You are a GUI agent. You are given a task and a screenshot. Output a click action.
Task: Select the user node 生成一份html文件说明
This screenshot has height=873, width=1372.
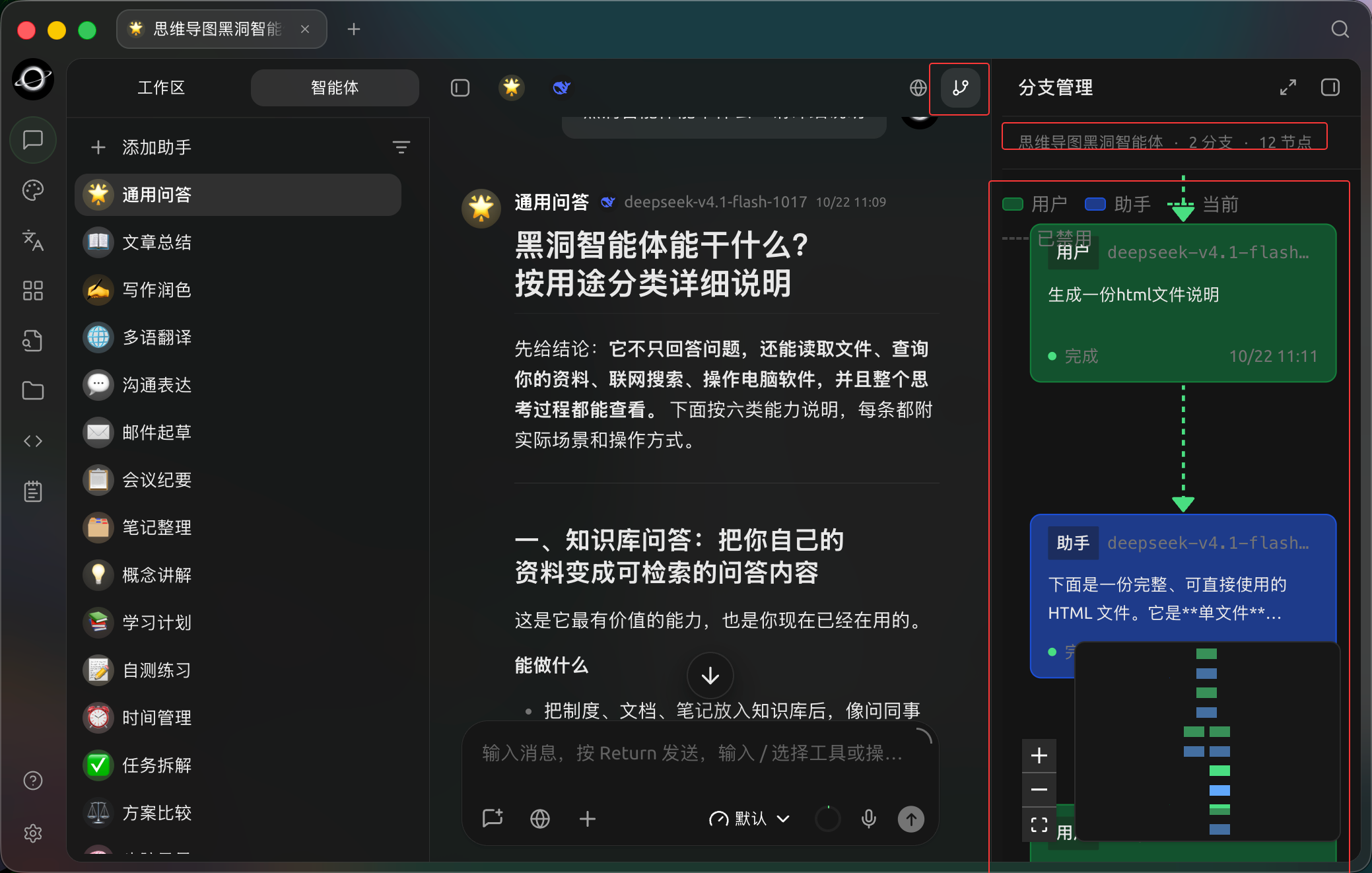coord(1183,303)
